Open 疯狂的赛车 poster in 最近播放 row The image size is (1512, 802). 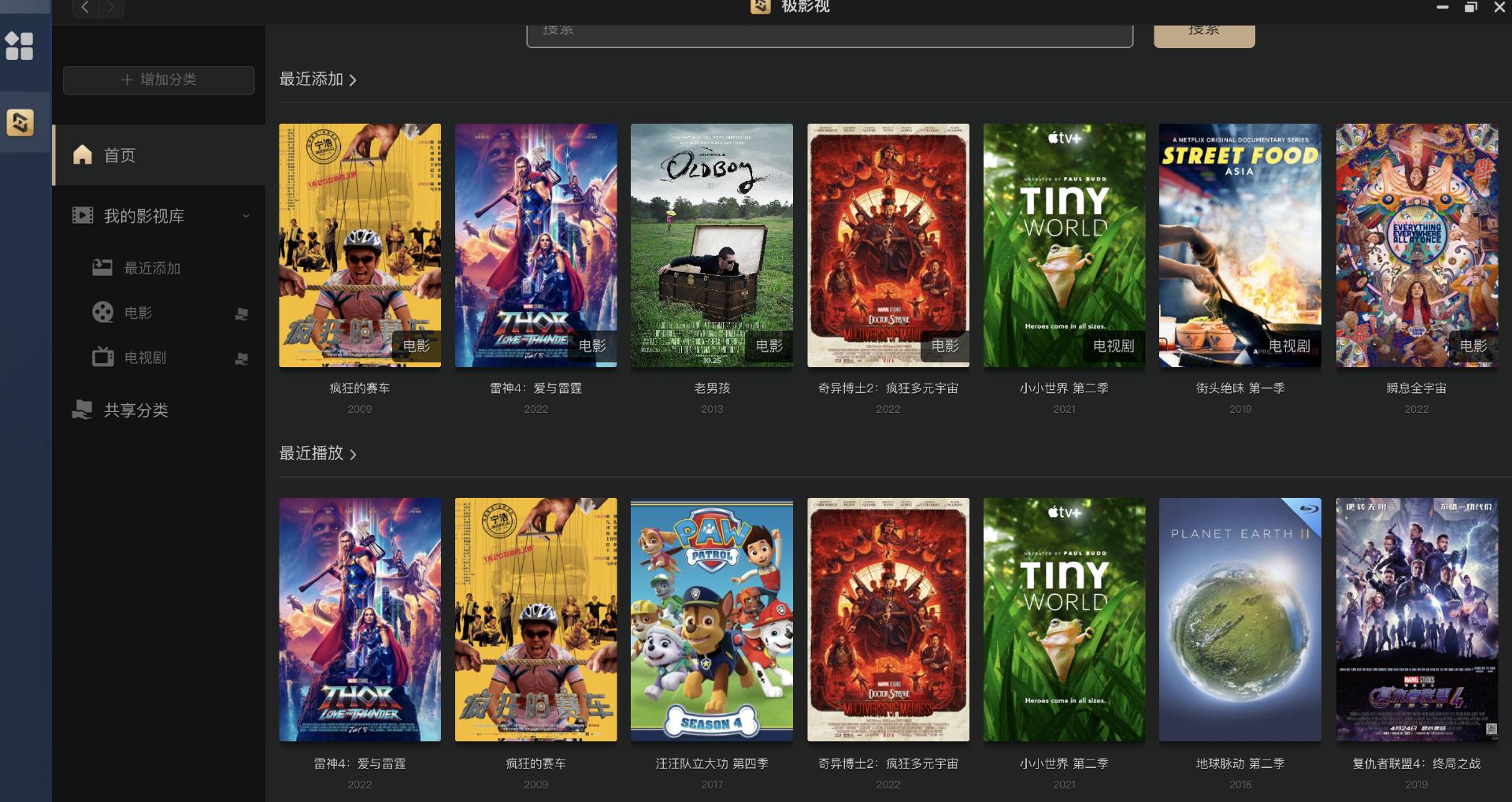pos(536,619)
